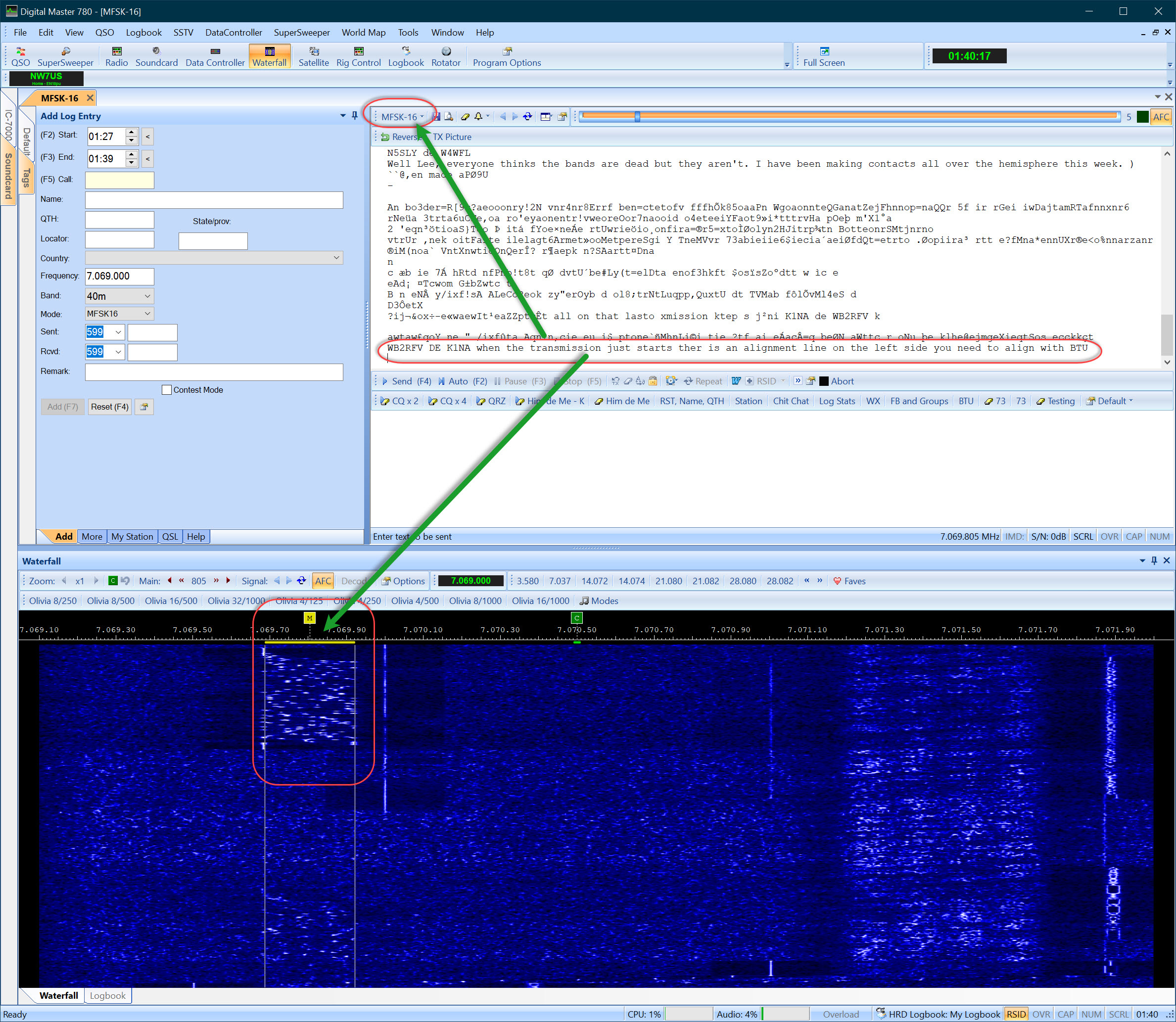The image size is (1176, 1022).
Task: Open the Add Log Entry panel dropdown arrow
Action: point(343,116)
